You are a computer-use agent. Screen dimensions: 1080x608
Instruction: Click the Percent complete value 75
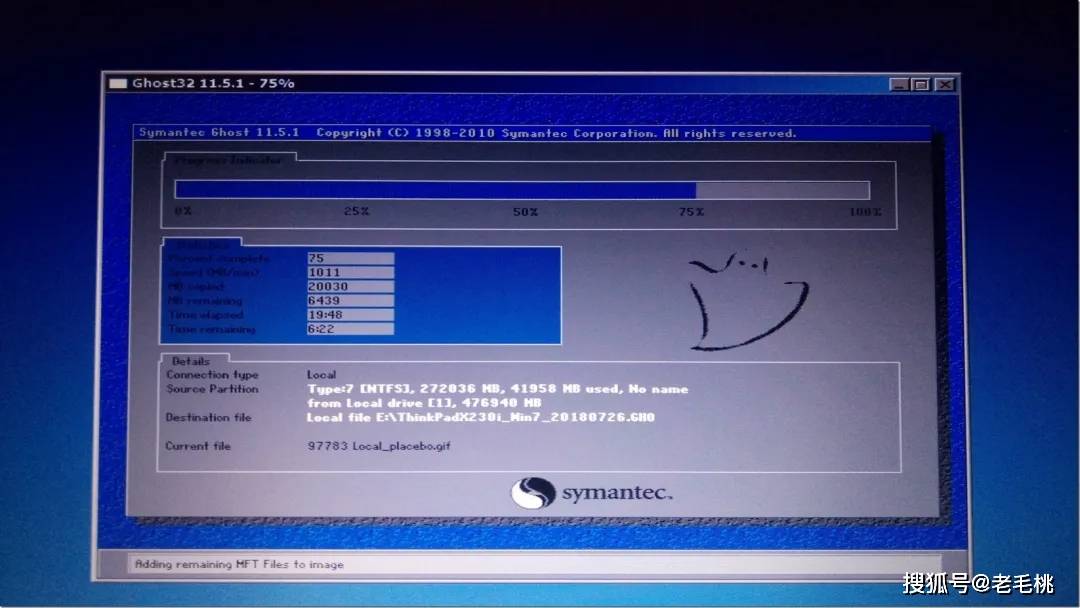click(x=350, y=258)
